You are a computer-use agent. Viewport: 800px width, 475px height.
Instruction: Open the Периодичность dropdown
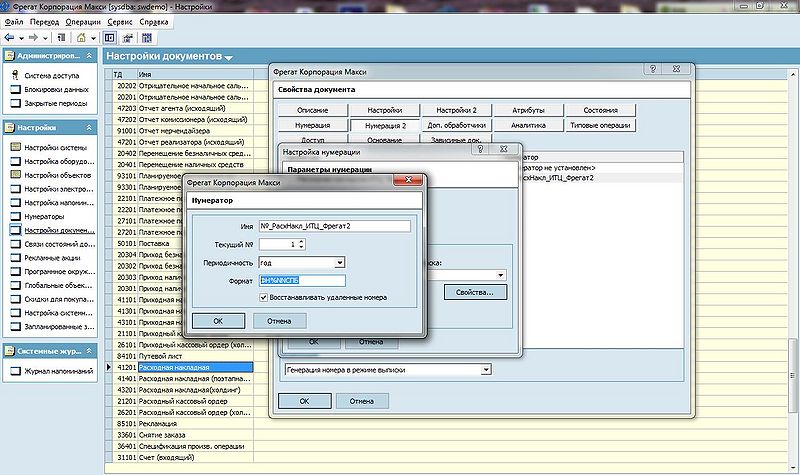(x=339, y=263)
